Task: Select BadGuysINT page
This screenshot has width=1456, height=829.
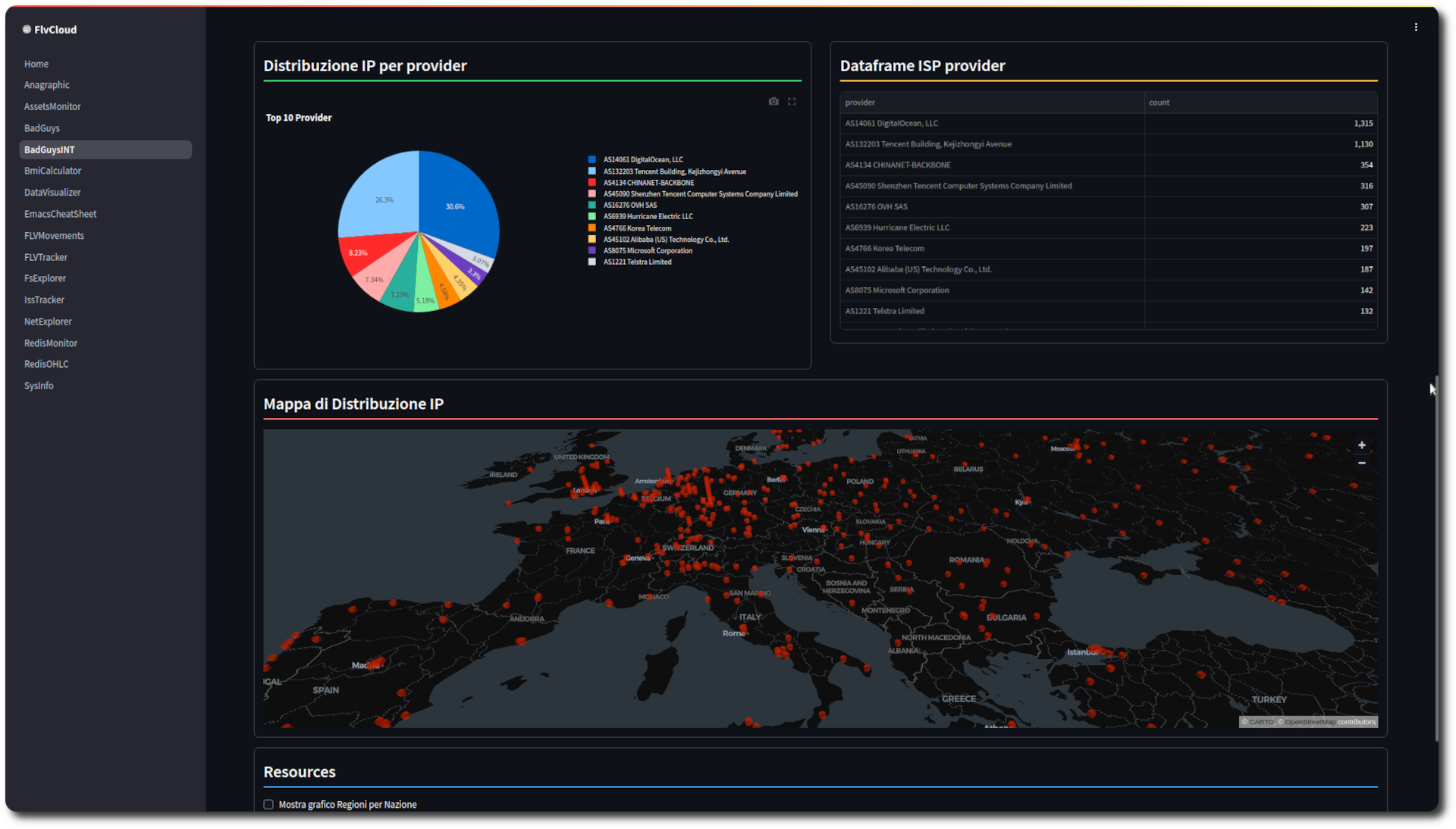Action: point(105,150)
